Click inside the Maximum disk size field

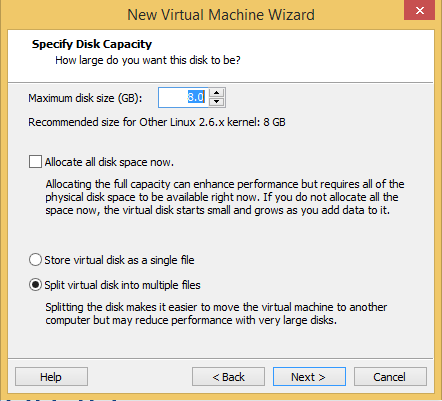coord(183,97)
